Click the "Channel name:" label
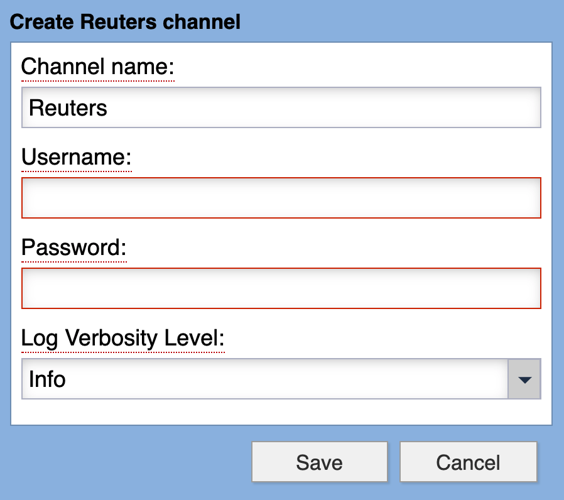The image size is (564, 500). click(x=97, y=67)
